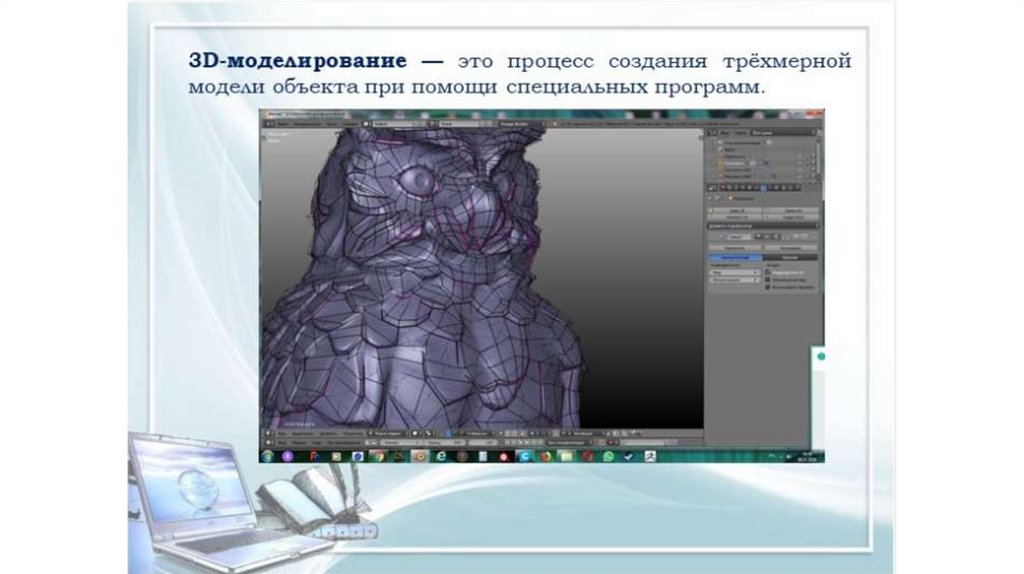Toggle the third modifier options checkbox
1024x574 pixels.
click(x=768, y=287)
